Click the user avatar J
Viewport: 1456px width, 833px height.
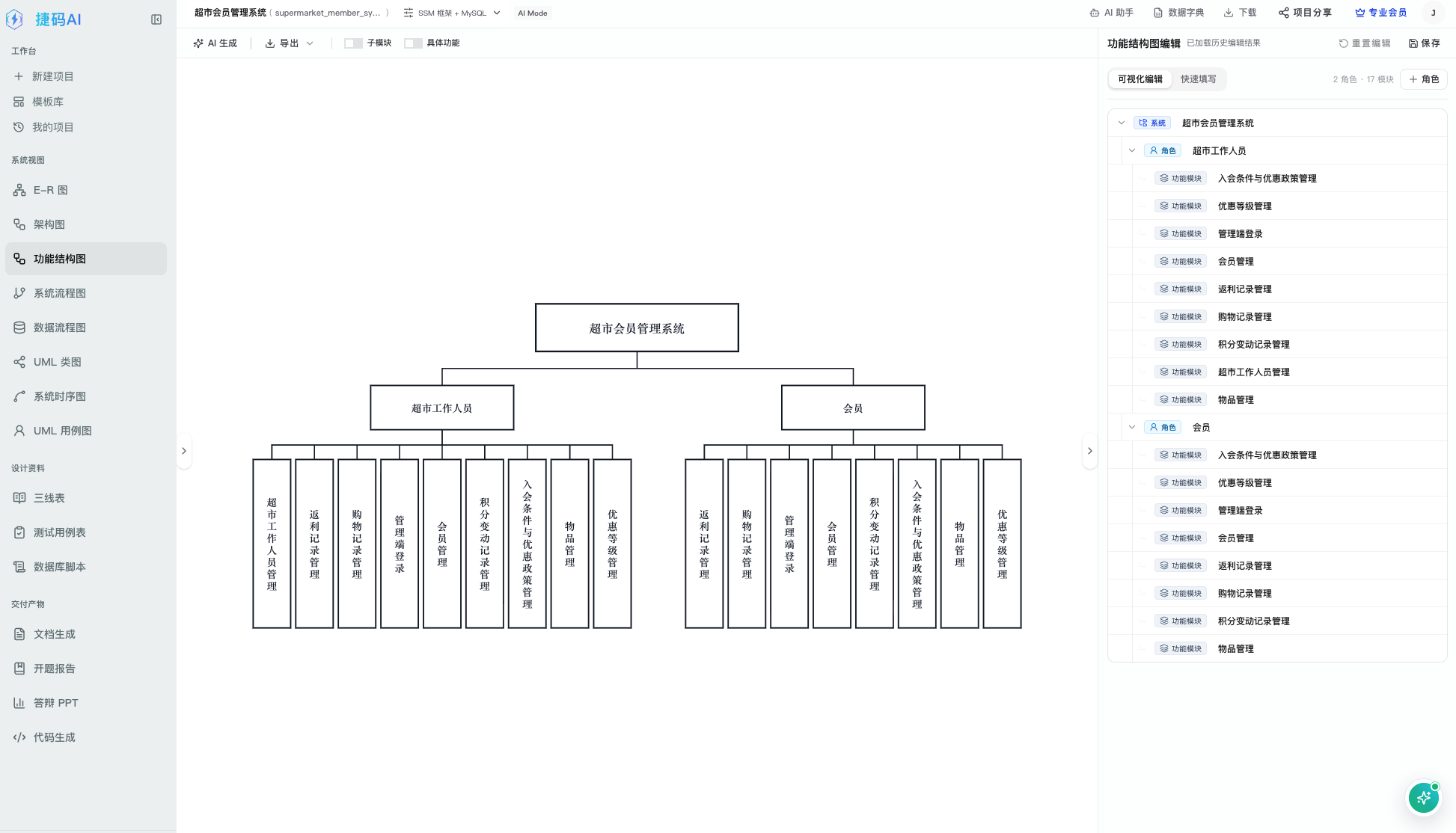[1434, 13]
